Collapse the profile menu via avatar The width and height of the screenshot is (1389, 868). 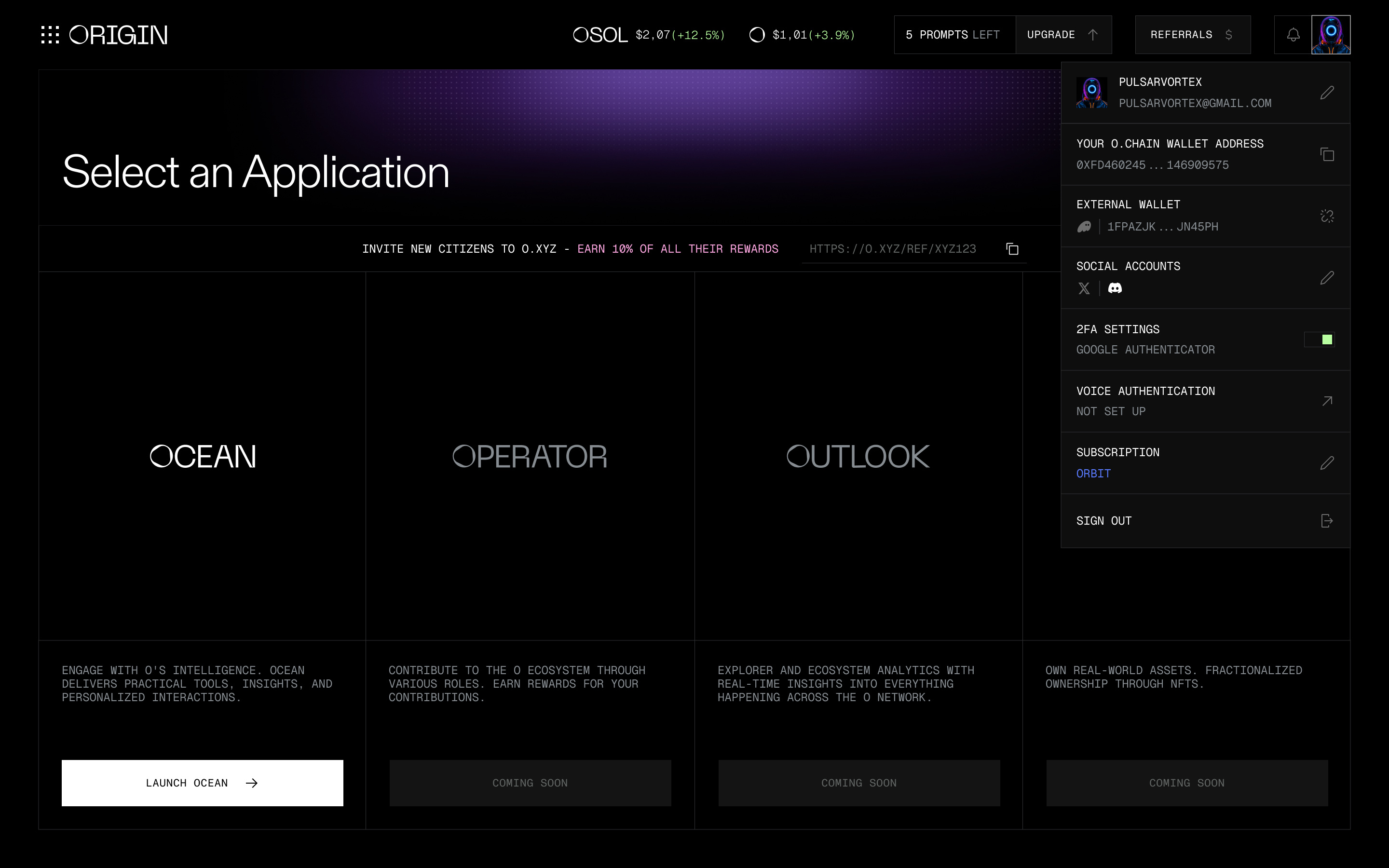[1331, 35]
